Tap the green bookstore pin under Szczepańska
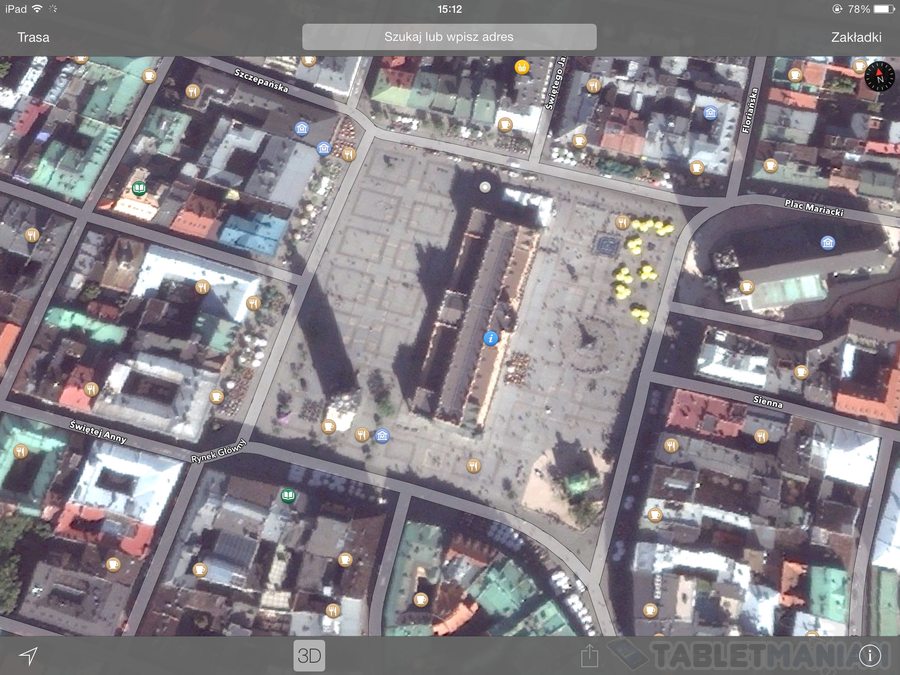This screenshot has width=900, height=675. pos(139,188)
